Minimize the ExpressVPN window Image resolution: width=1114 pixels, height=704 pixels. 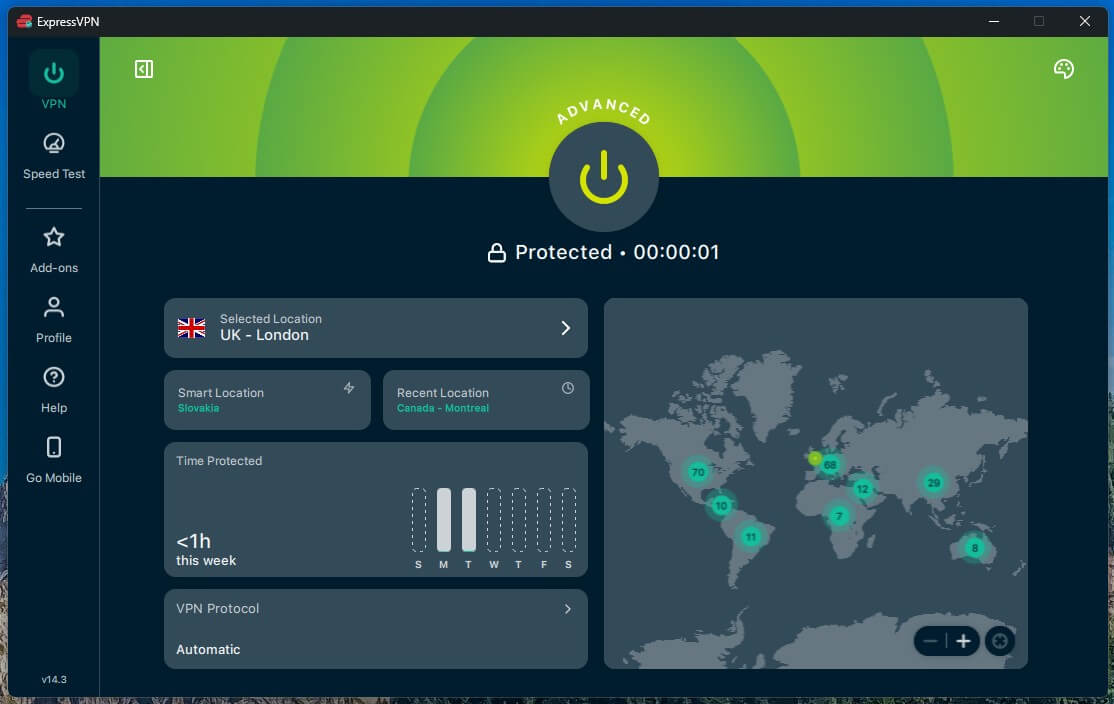click(994, 21)
